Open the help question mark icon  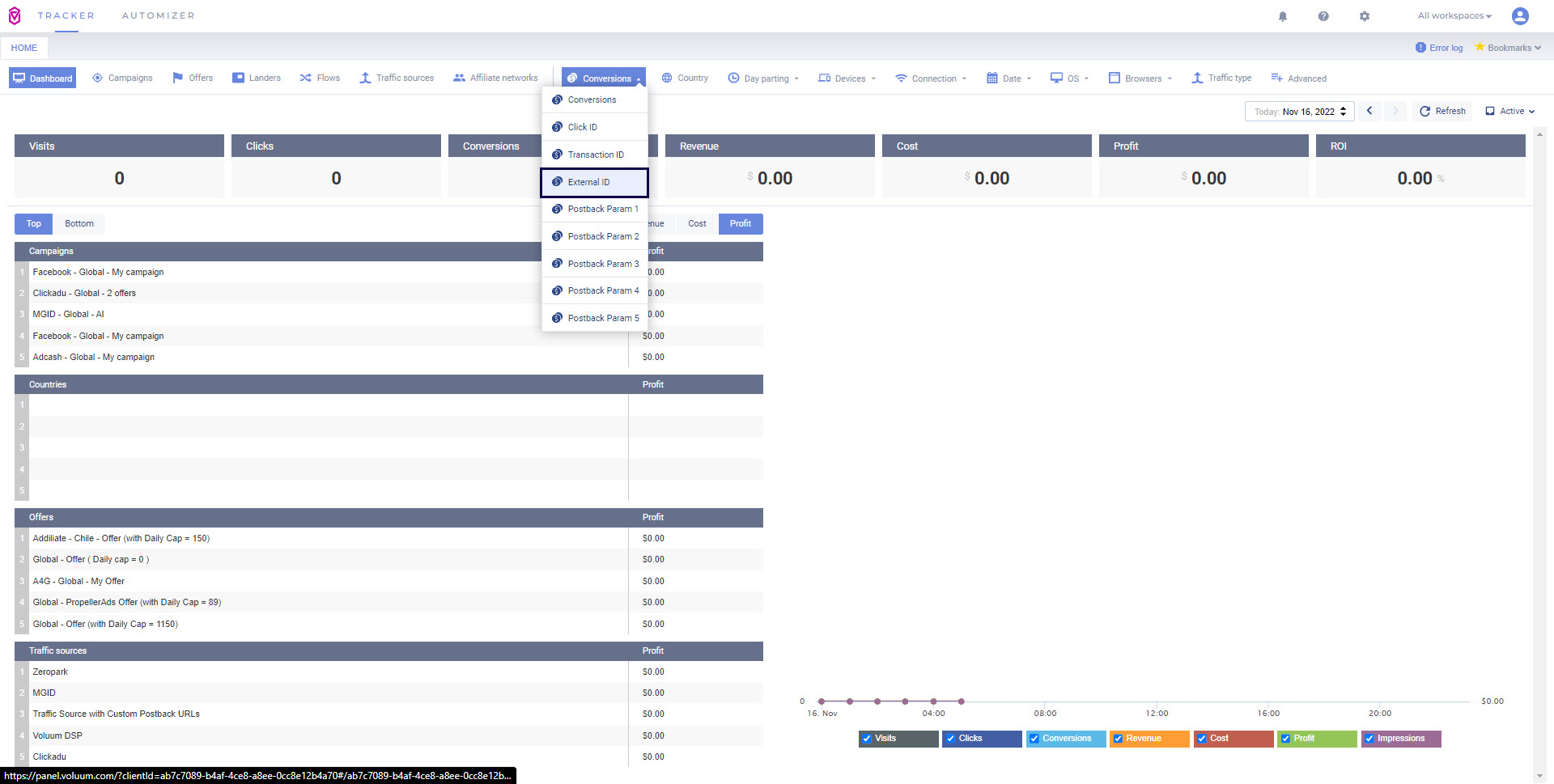pyautogui.click(x=1323, y=16)
